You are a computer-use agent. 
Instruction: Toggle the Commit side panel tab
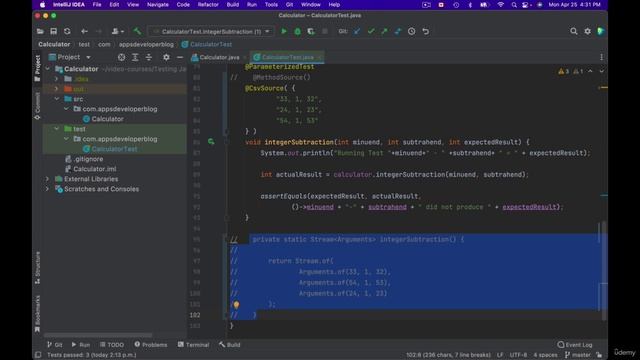(x=38, y=106)
